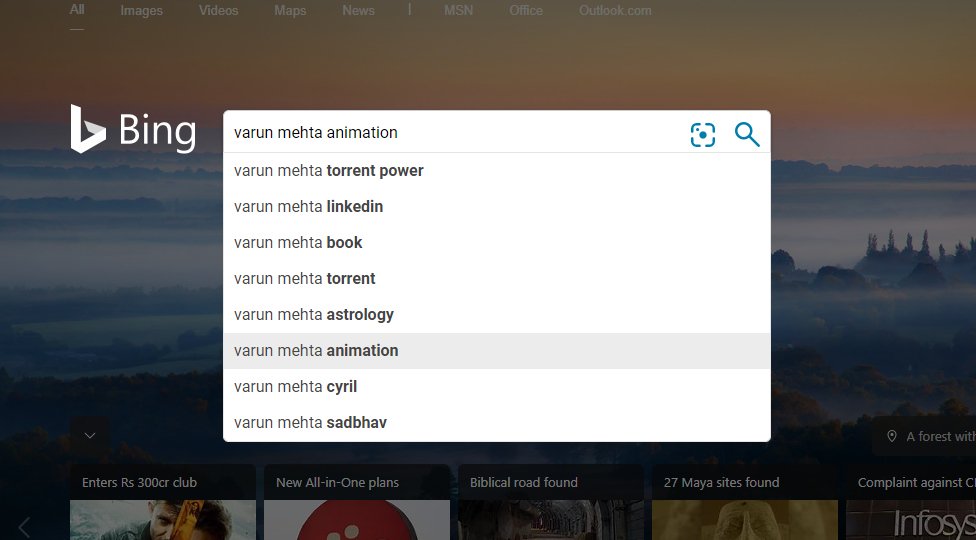Collapse news carousel with down chevron
This screenshot has height=540, width=976.
pyautogui.click(x=90, y=435)
